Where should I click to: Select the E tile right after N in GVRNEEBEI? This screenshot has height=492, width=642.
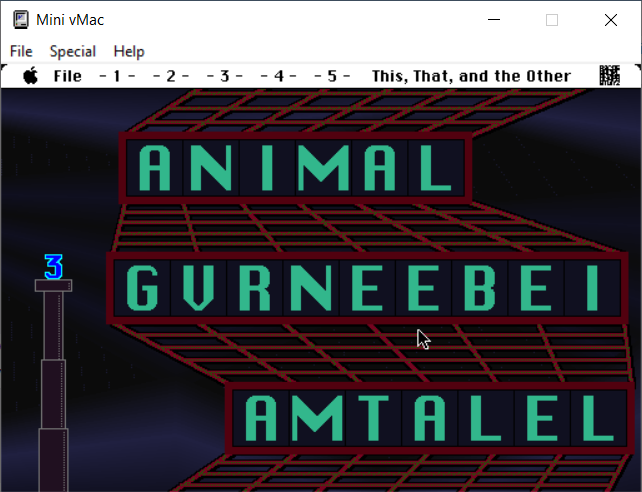coord(367,288)
